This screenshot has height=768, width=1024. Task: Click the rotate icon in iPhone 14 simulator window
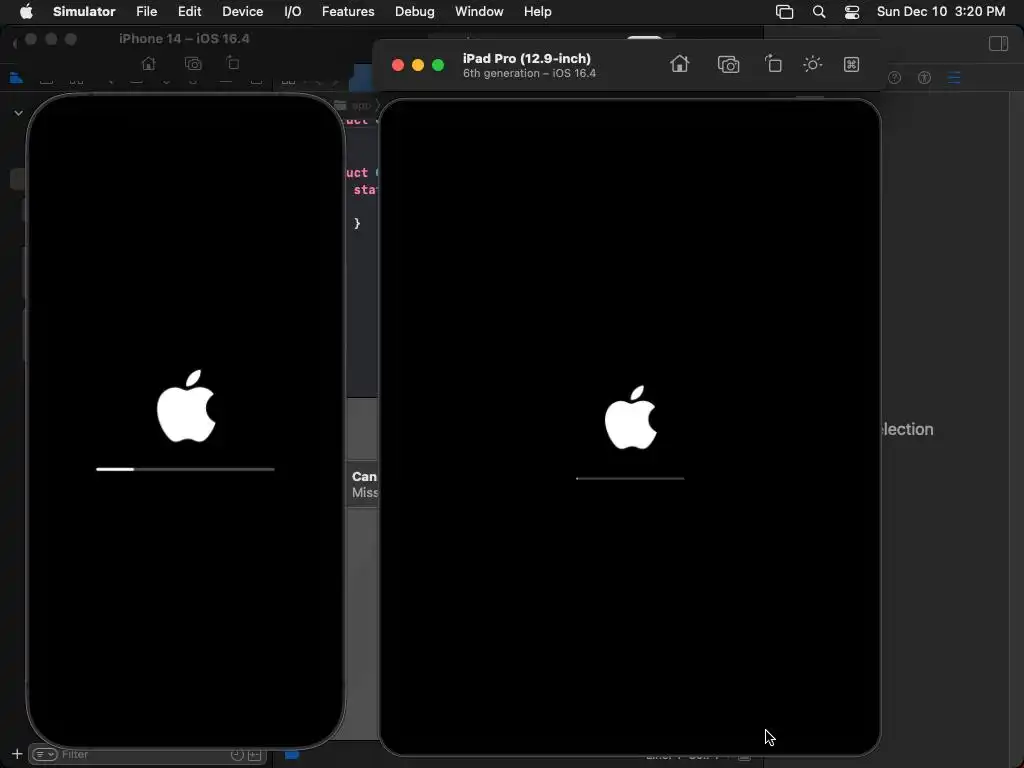coord(232,63)
